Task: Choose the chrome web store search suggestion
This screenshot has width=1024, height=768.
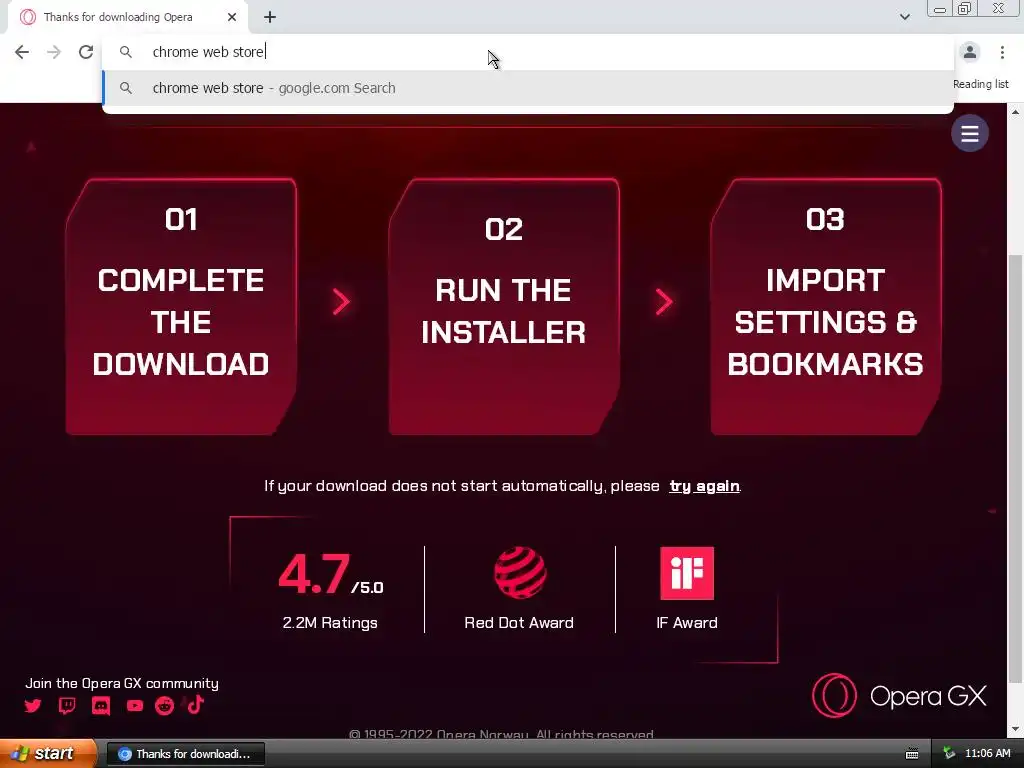Action: coord(528,88)
